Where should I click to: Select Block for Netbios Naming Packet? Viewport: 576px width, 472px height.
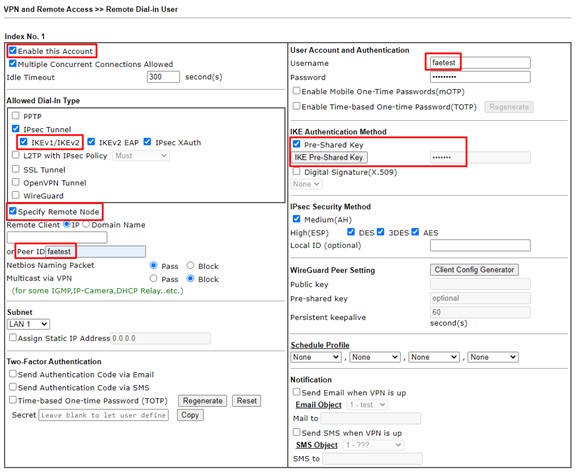(x=190, y=265)
